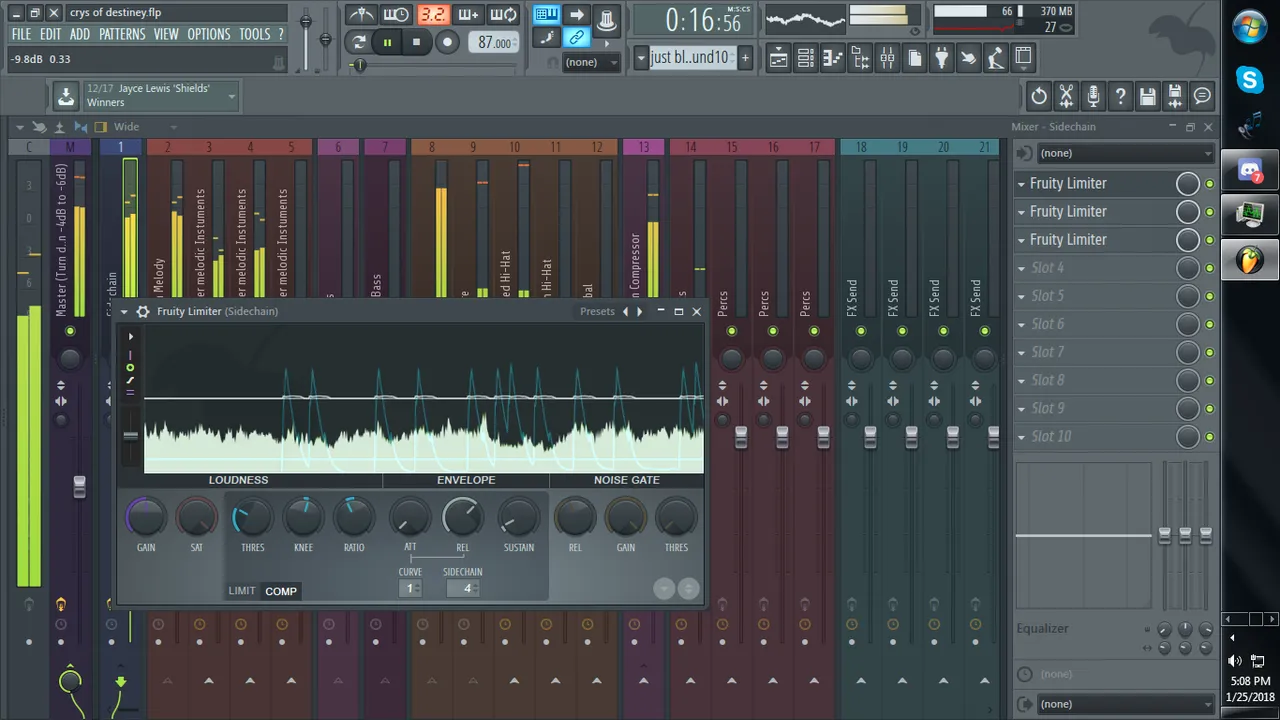Viewport: 1280px width, 720px height.
Task: Open the plugin picker plug icon
Action: [x=941, y=58]
